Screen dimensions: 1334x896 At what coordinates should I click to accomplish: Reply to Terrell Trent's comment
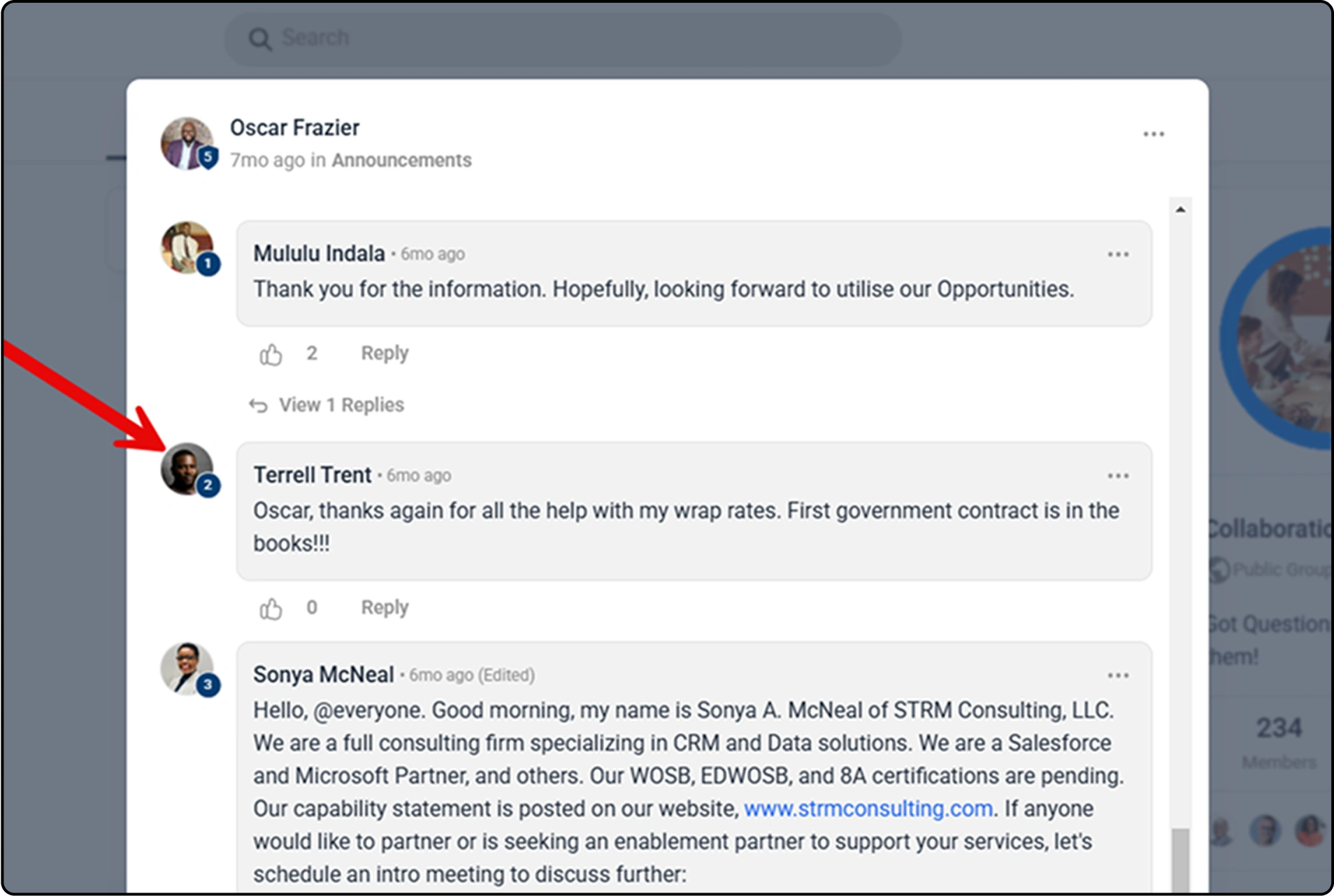pos(385,608)
